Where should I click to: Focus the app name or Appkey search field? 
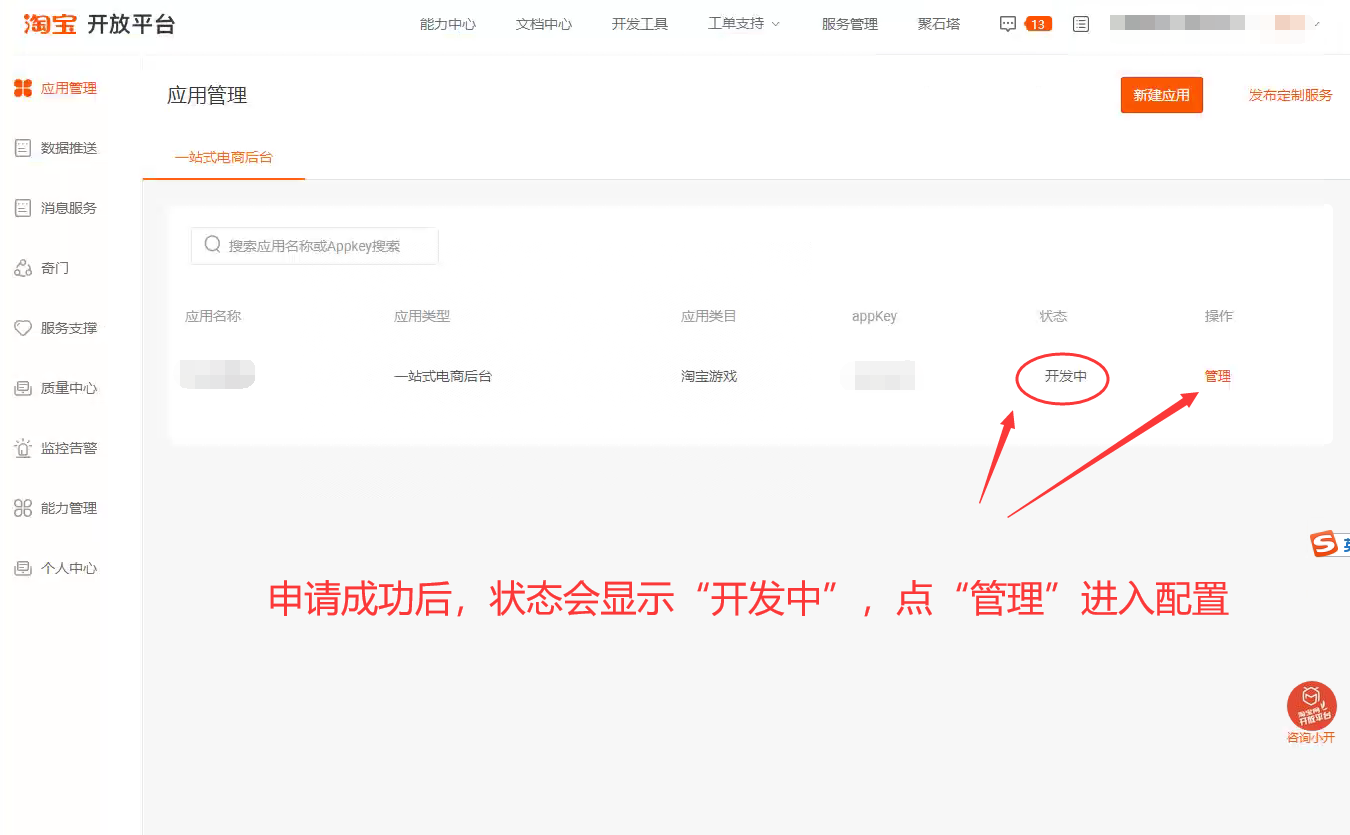click(x=315, y=245)
